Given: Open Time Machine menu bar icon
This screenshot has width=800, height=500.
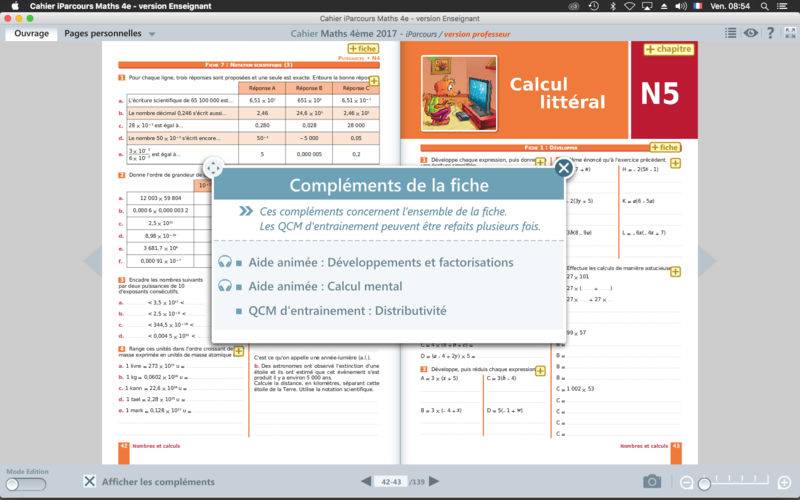Looking at the screenshot, I should click(593, 6).
